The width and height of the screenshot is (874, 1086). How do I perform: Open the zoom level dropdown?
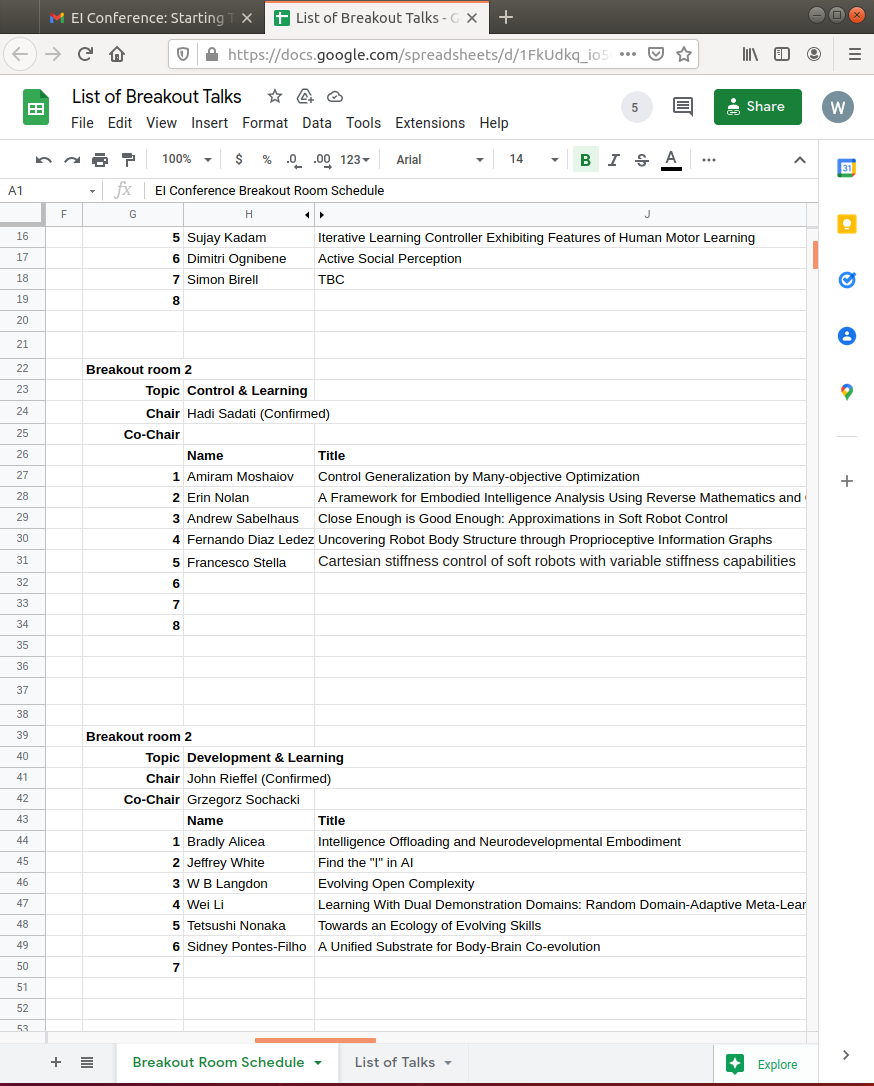(187, 160)
